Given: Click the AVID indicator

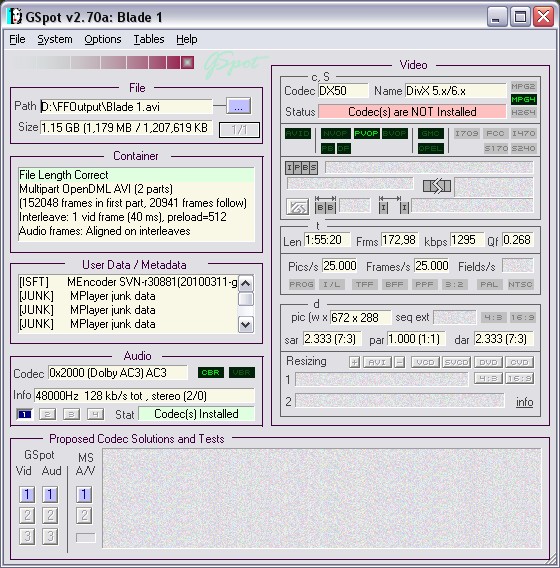Looking at the screenshot, I should [x=298, y=133].
